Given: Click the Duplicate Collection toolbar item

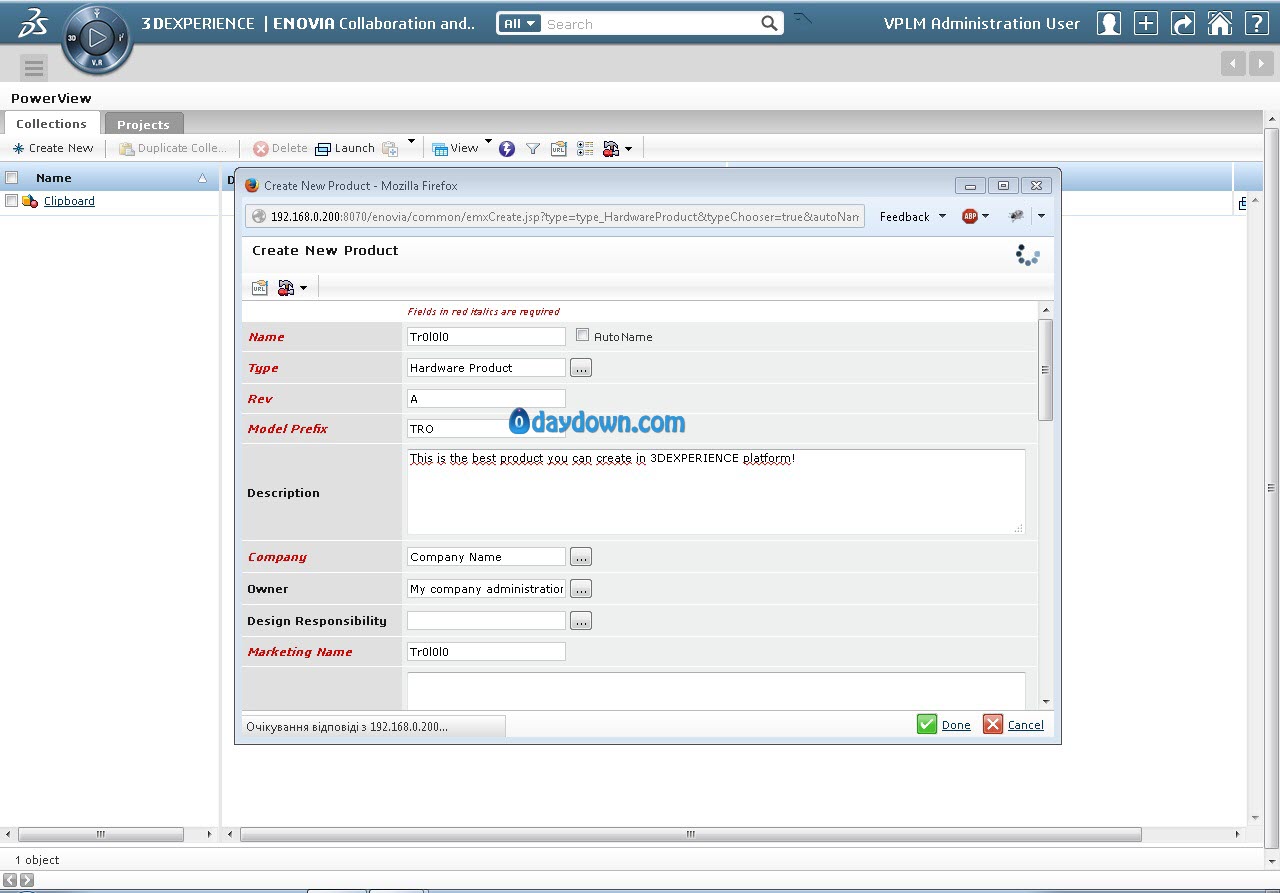Looking at the screenshot, I should (x=173, y=148).
